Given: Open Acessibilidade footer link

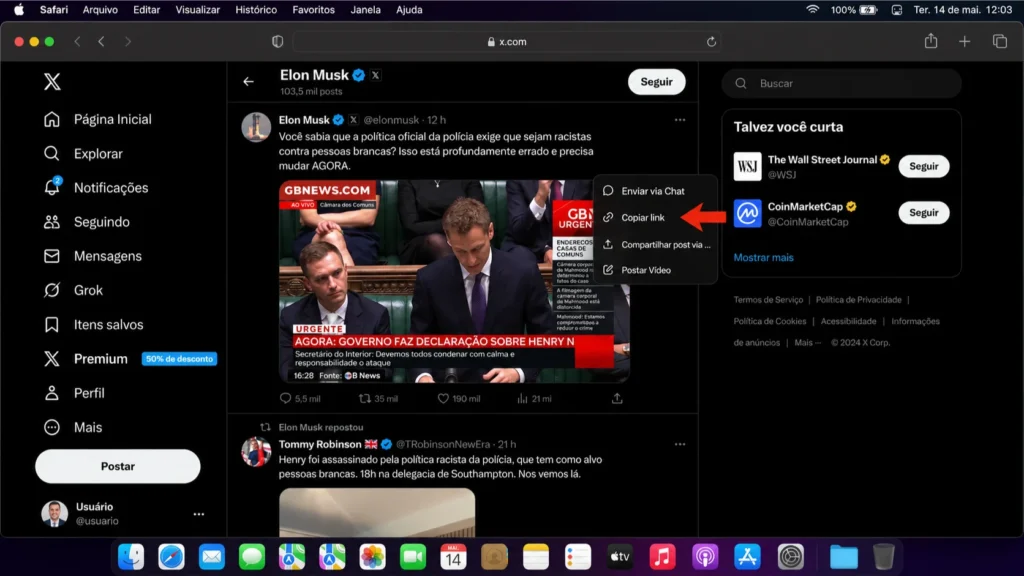Looking at the screenshot, I should pos(848,321).
